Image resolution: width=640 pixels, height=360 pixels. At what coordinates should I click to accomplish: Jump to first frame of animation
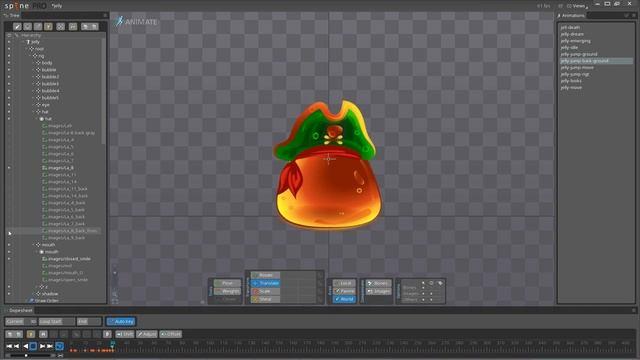[x=9, y=346]
